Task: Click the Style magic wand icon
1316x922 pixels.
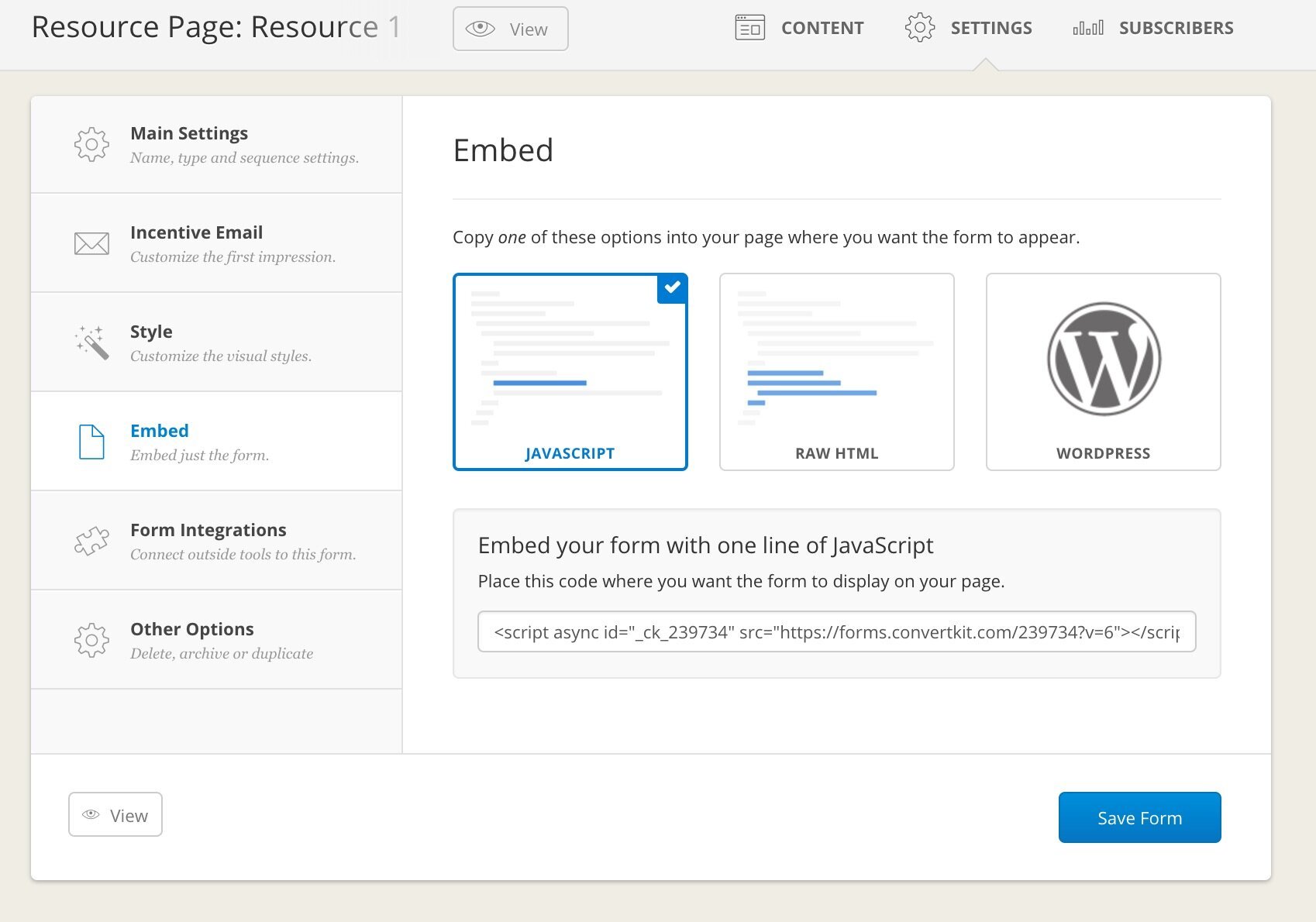Action: tap(91, 342)
